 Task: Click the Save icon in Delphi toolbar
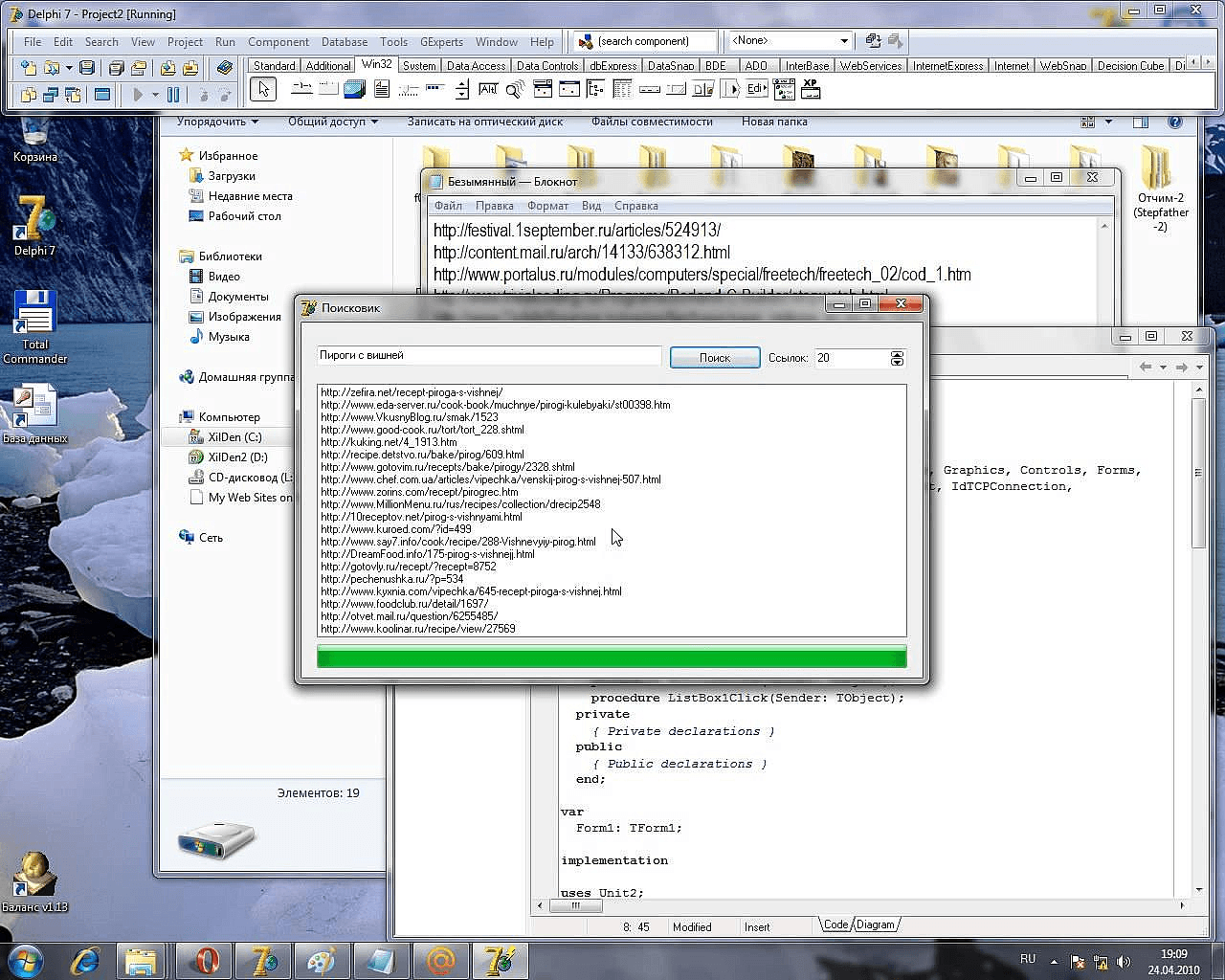87,67
